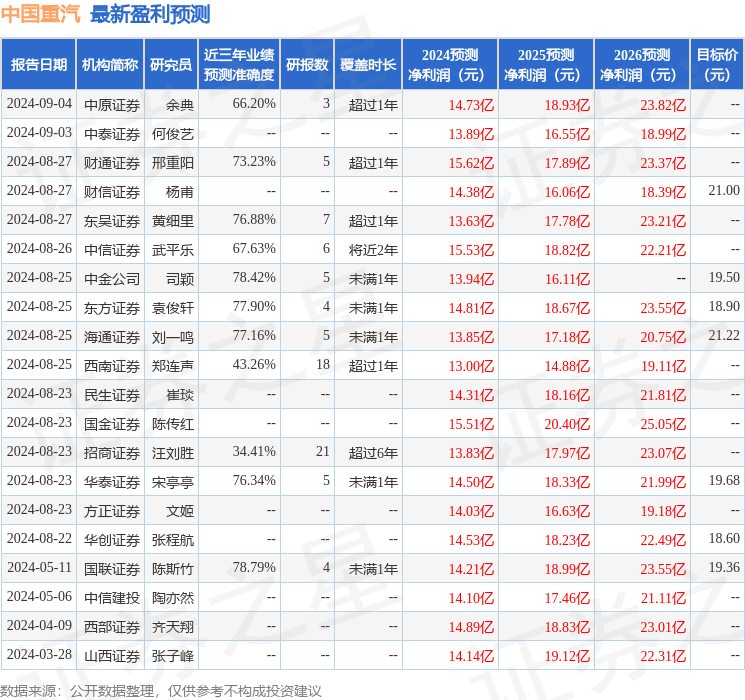Click the 华泰证券 institution cell
745x700 pixels.
112,482
